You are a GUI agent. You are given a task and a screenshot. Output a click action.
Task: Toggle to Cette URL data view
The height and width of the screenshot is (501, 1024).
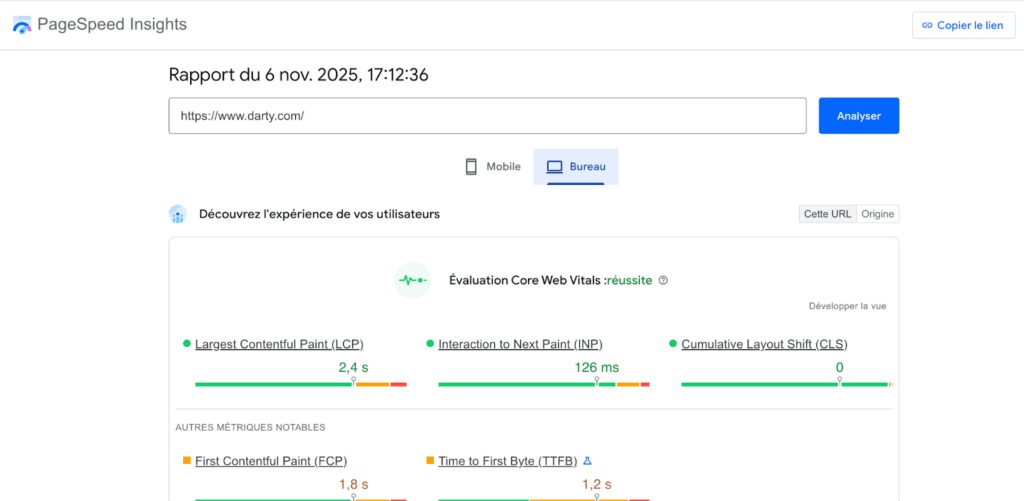(827, 214)
